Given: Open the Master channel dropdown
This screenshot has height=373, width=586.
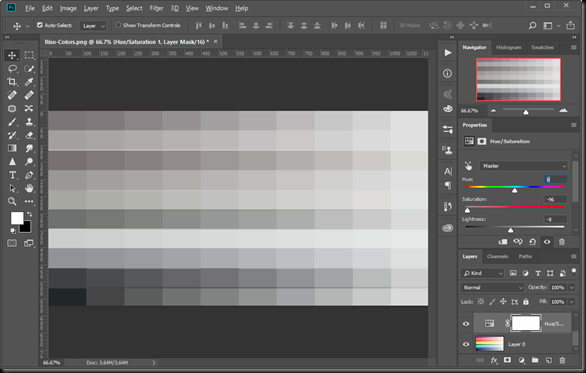Looking at the screenshot, I should click(x=523, y=166).
